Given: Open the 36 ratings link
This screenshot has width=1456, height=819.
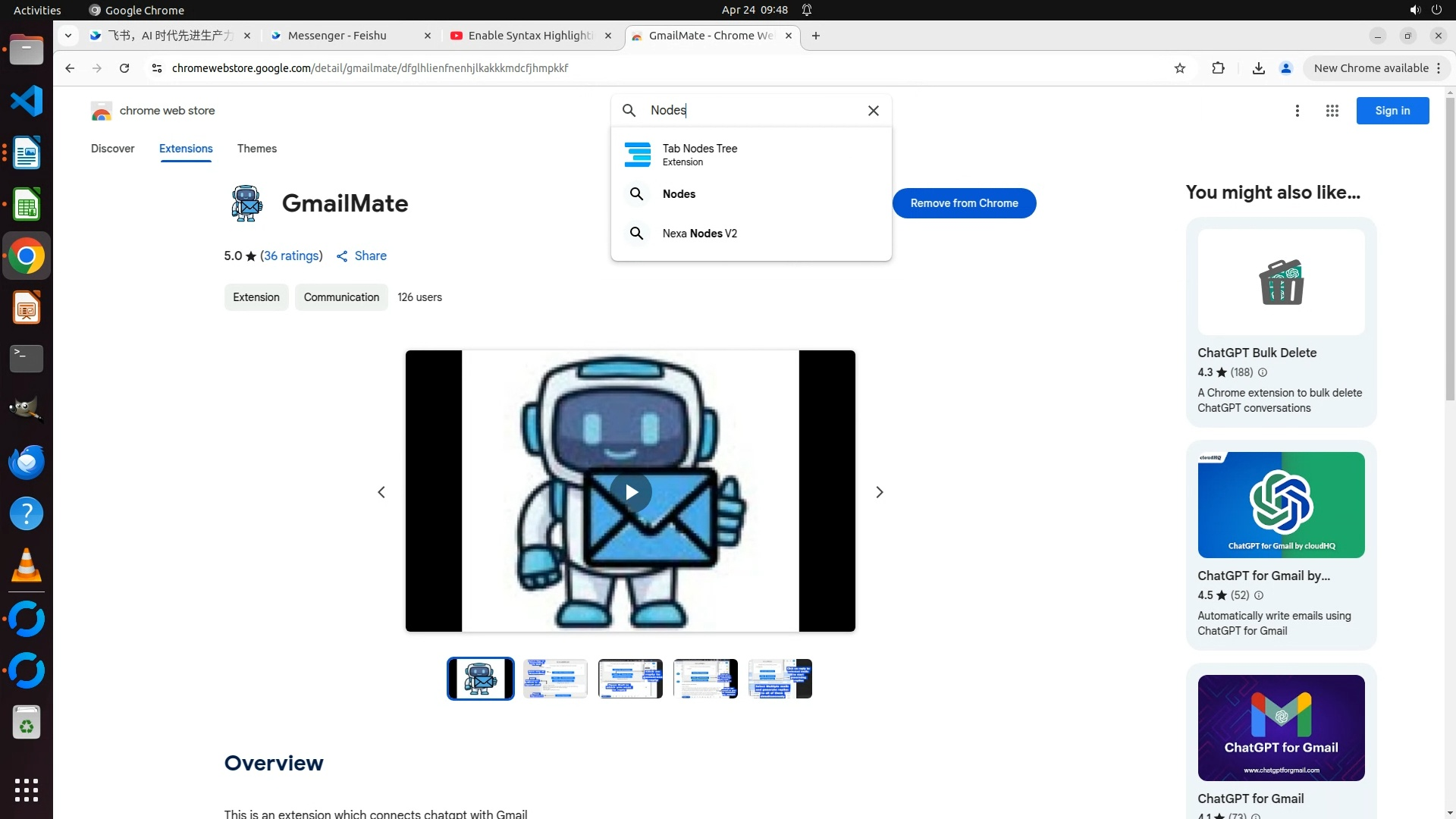Looking at the screenshot, I should [291, 256].
